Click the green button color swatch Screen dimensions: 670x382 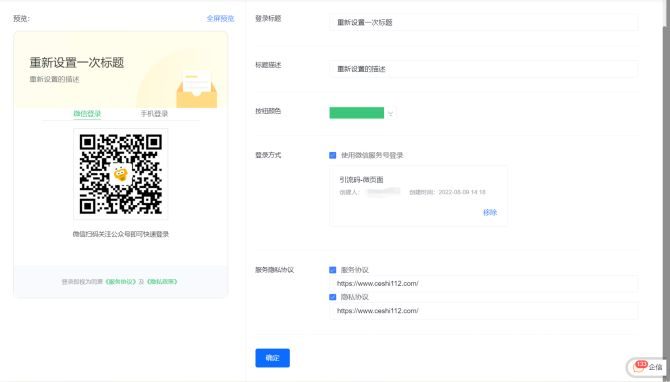(x=356, y=113)
